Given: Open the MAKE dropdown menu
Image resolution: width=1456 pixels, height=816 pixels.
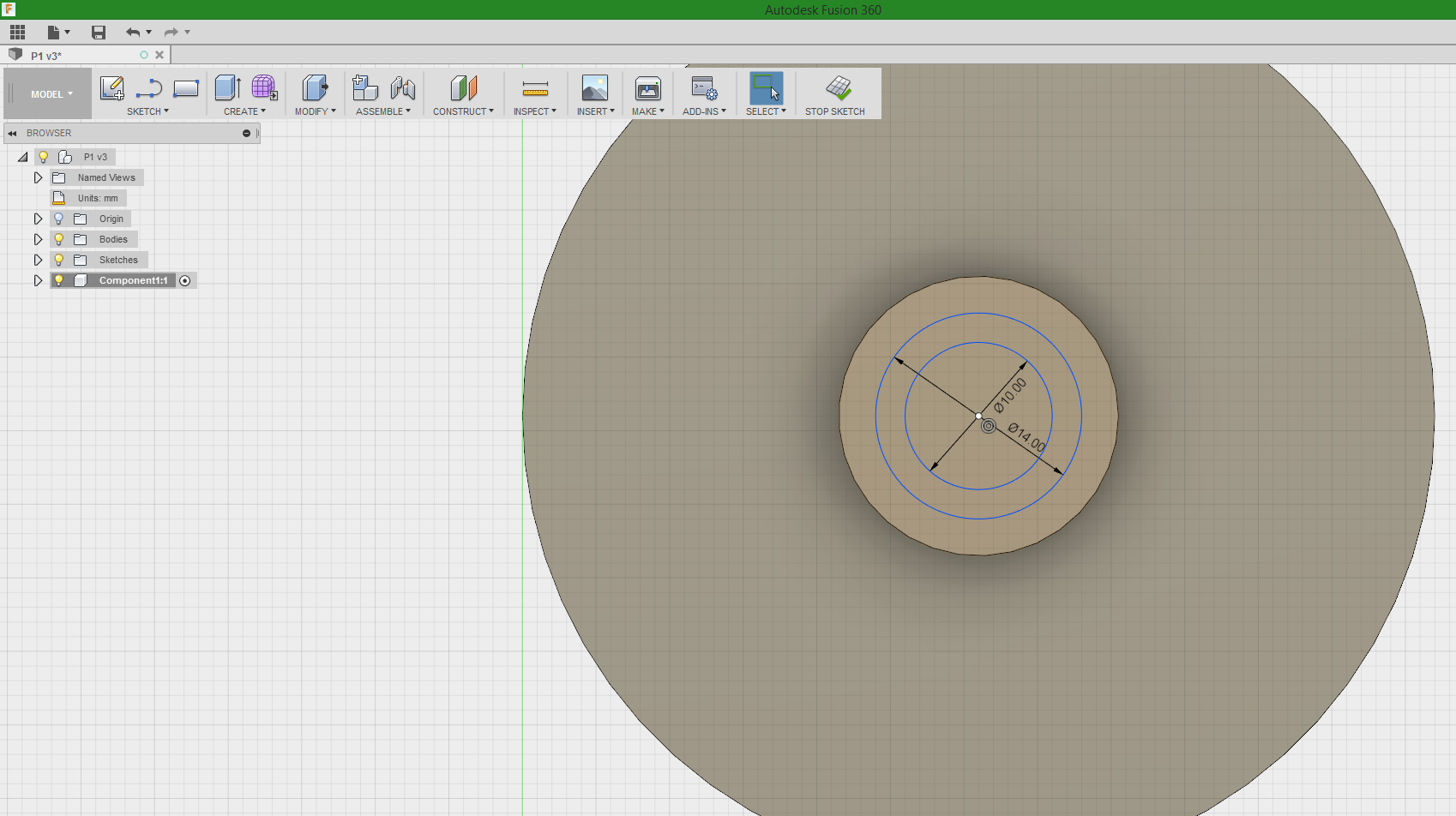Looking at the screenshot, I should 648,111.
